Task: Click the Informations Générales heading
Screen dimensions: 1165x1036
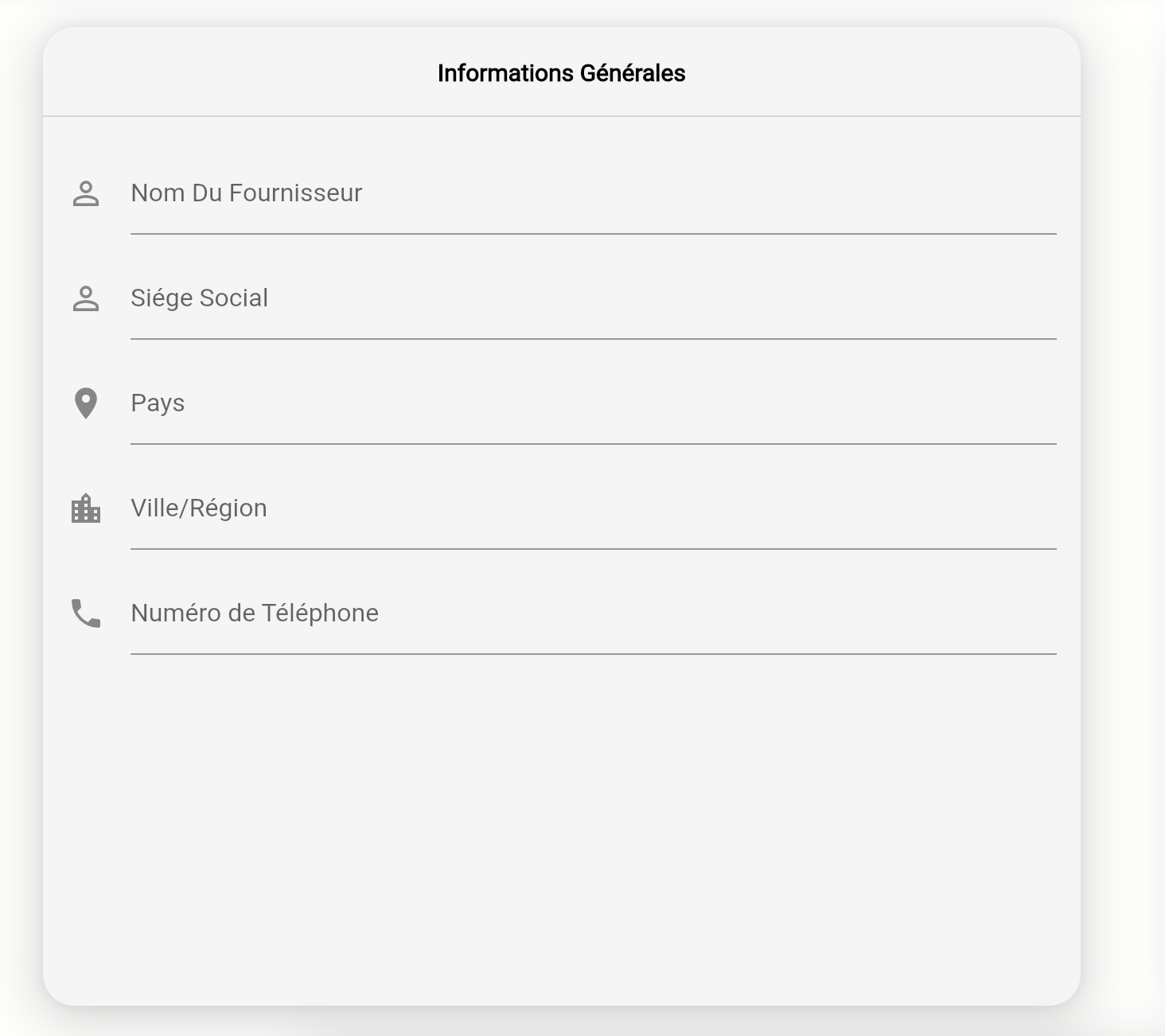Action: tap(561, 73)
